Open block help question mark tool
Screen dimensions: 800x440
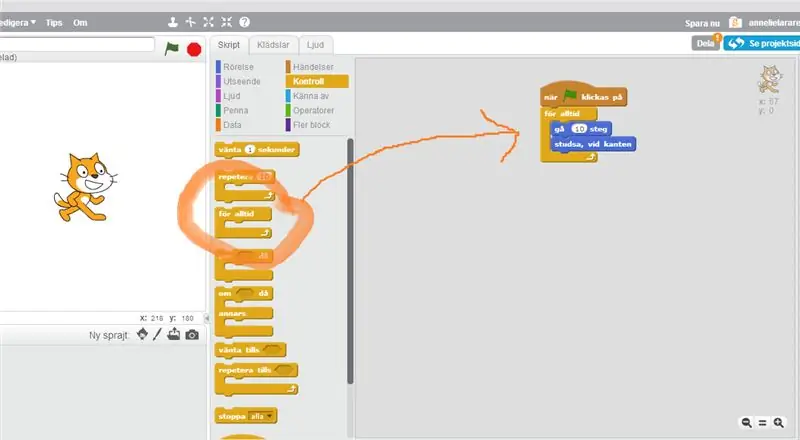click(244, 22)
